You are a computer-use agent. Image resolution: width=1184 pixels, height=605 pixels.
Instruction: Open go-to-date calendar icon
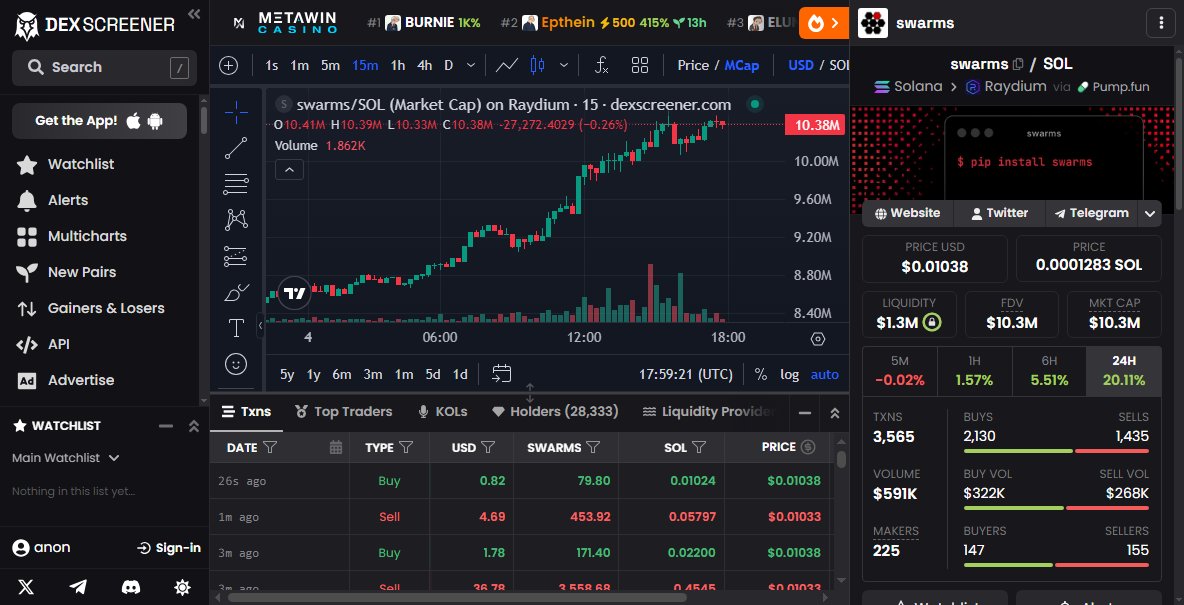click(x=501, y=374)
